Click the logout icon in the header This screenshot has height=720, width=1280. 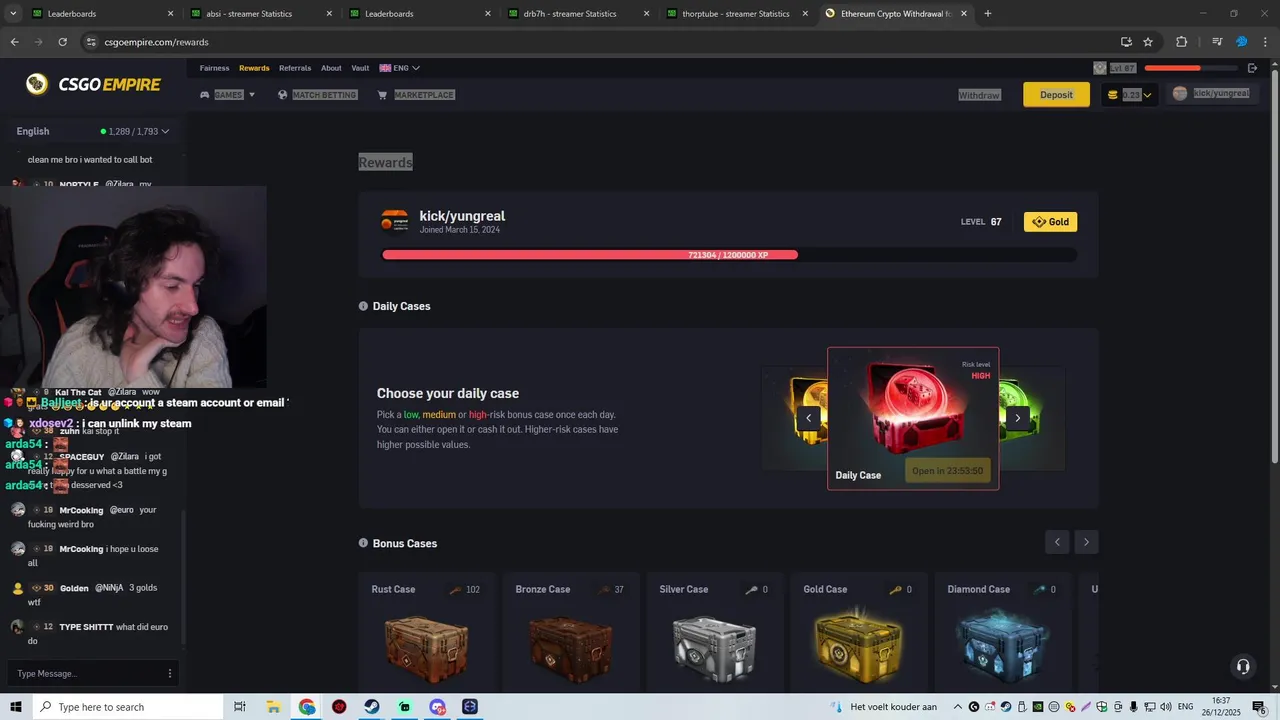[1252, 68]
